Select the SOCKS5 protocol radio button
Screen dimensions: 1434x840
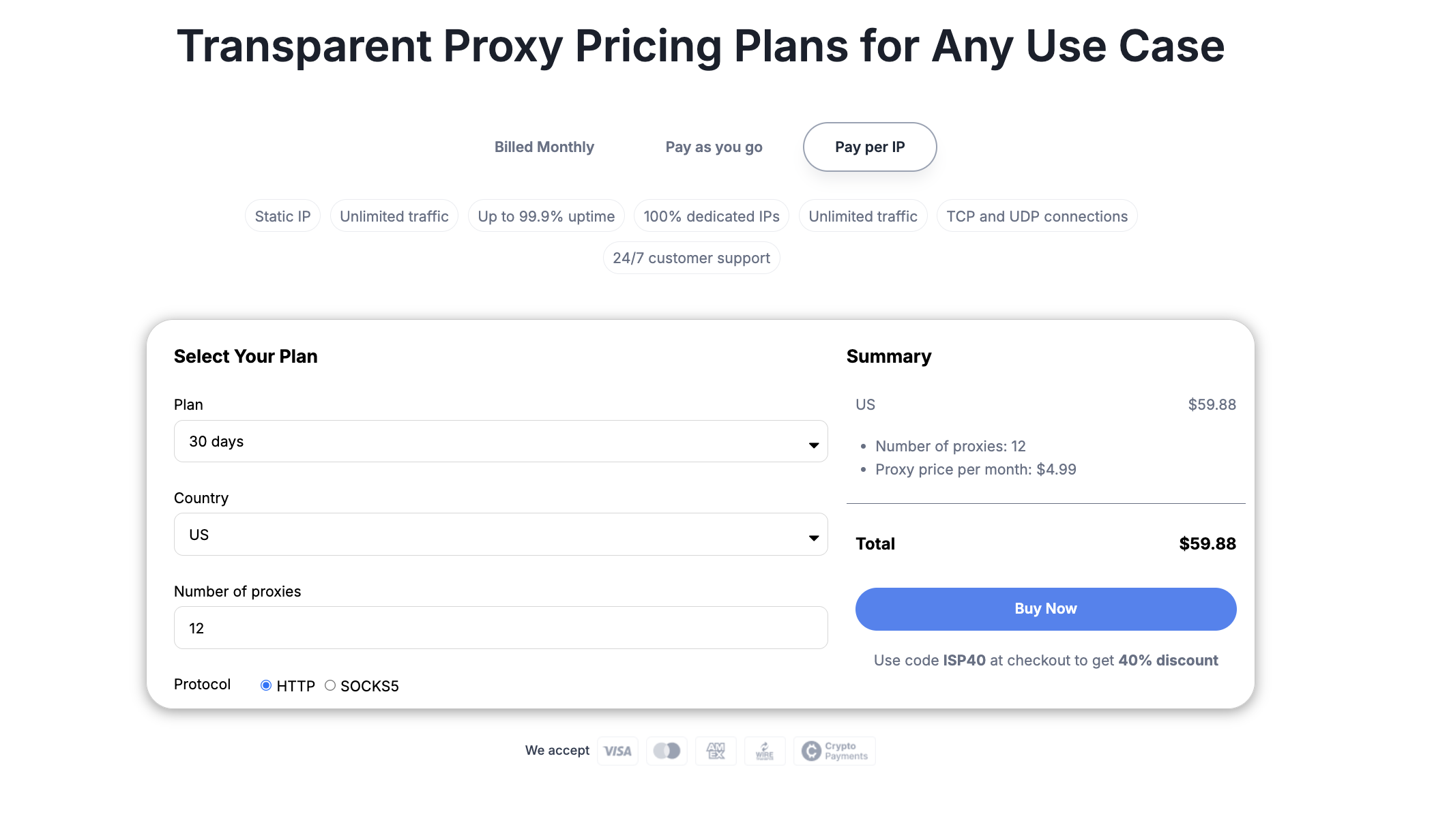coord(330,685)
